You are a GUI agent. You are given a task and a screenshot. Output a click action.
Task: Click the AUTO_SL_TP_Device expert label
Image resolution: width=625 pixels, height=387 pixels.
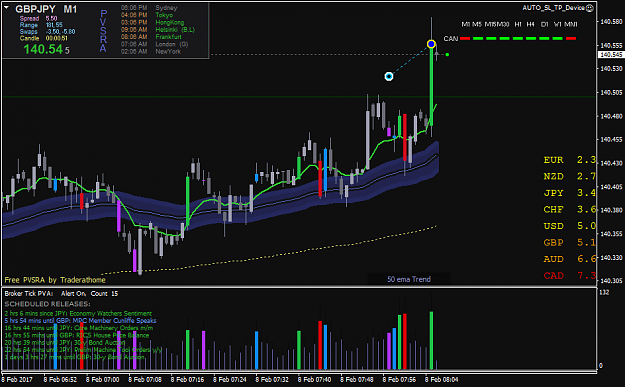click(x=554, y=8)
